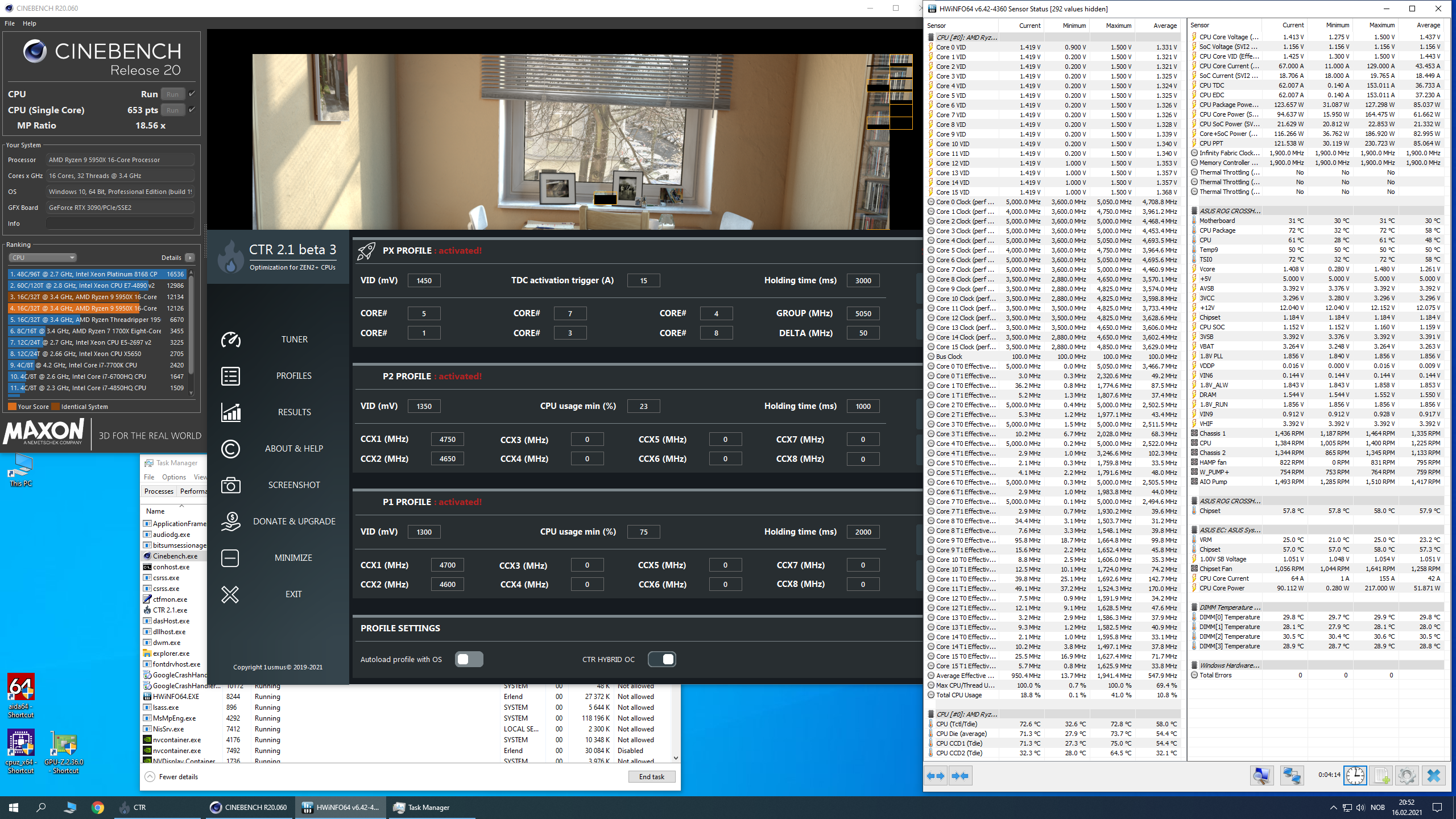1456x819 pixels.
Task: Start HWiNFO logging with sheet-plus icon
Action: click(x=1381, y=776)
